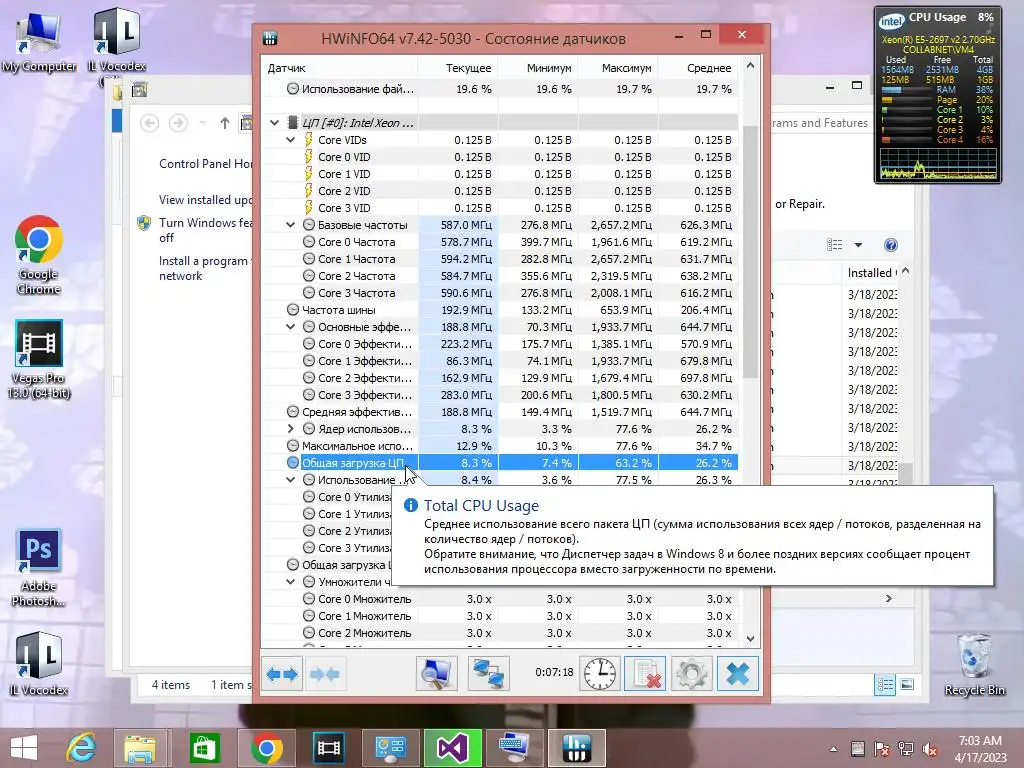The height and width of the screenshot is (768, 1024).
Task: Click the blue X close sensors button
Action: pyautogui.click(x=738, y=673)
